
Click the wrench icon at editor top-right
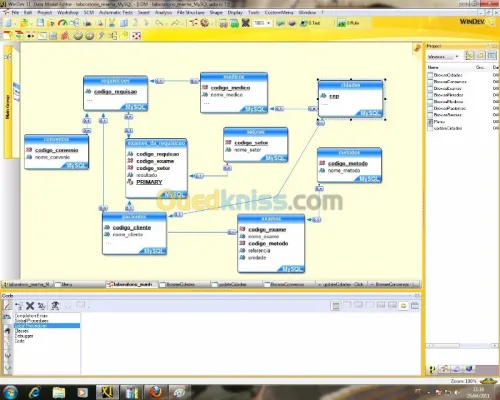point(417,48)
